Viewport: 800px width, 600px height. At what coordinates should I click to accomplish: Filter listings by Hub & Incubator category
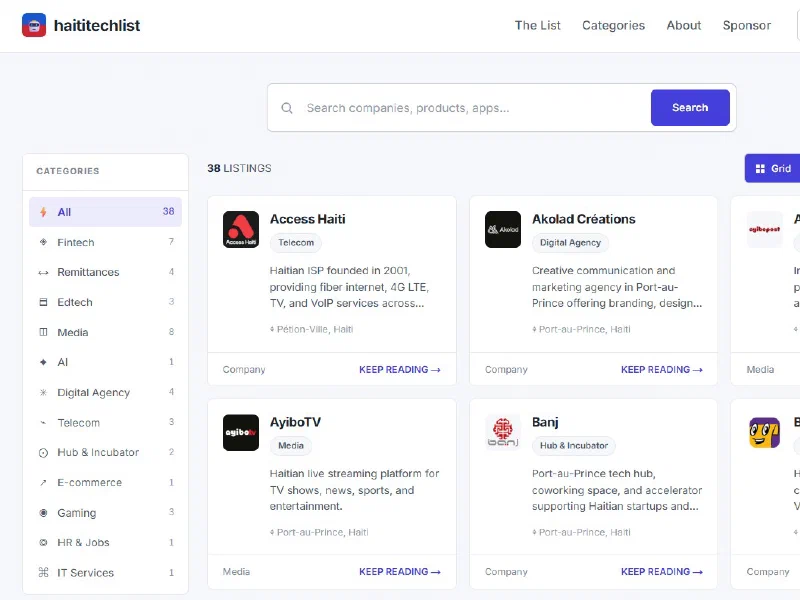[106, 453]
